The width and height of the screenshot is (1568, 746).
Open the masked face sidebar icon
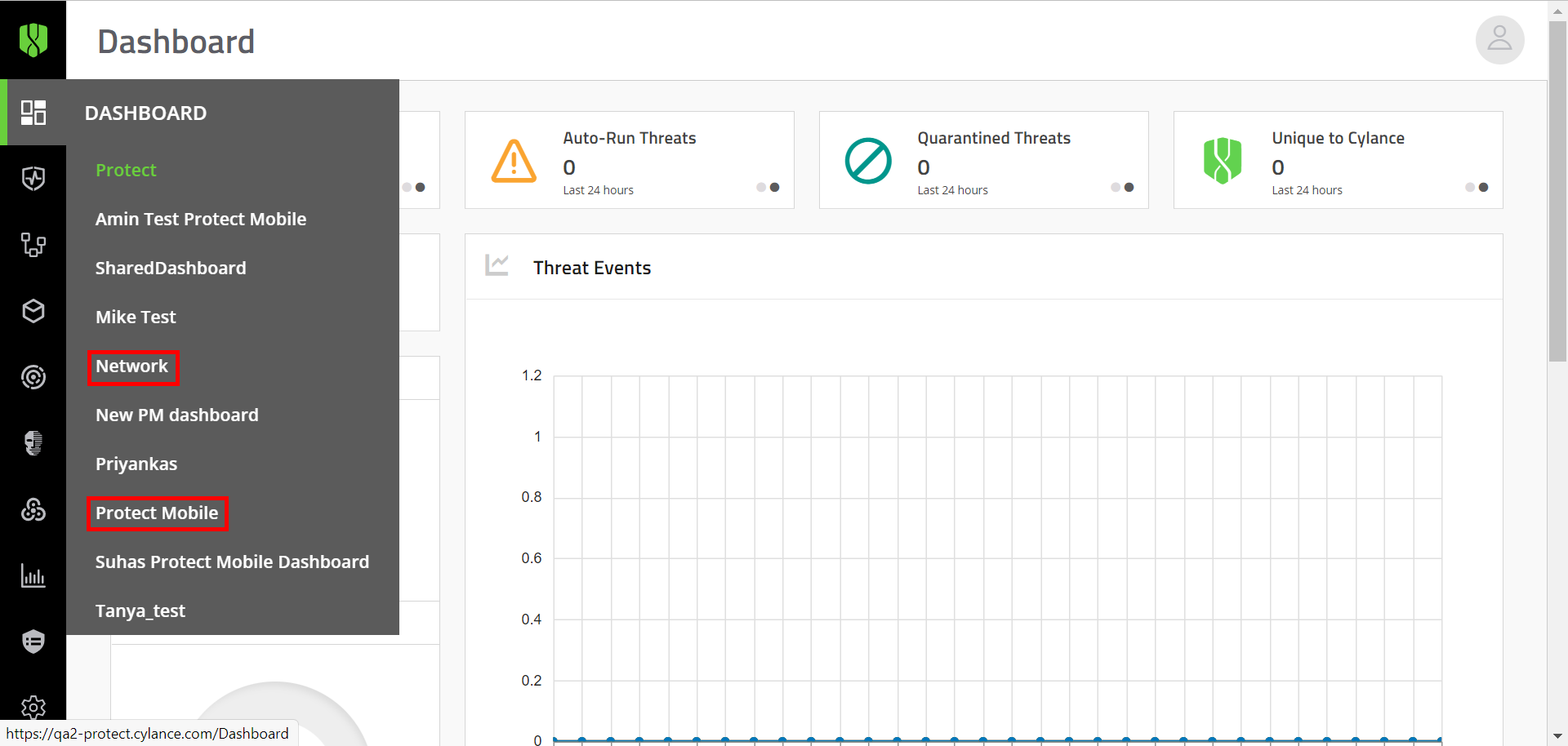pos(33,443)
